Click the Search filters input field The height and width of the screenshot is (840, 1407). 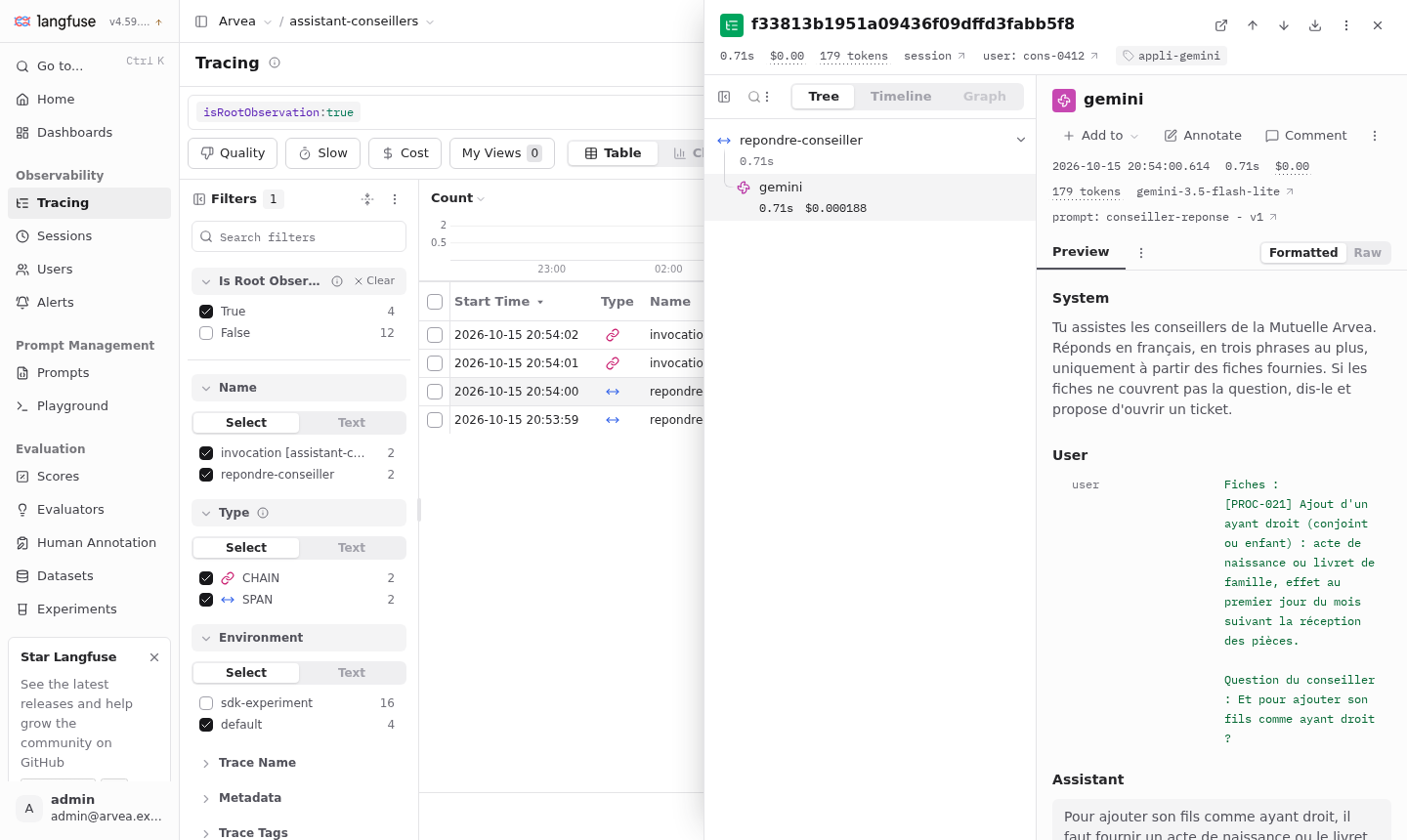pos(299,237)
